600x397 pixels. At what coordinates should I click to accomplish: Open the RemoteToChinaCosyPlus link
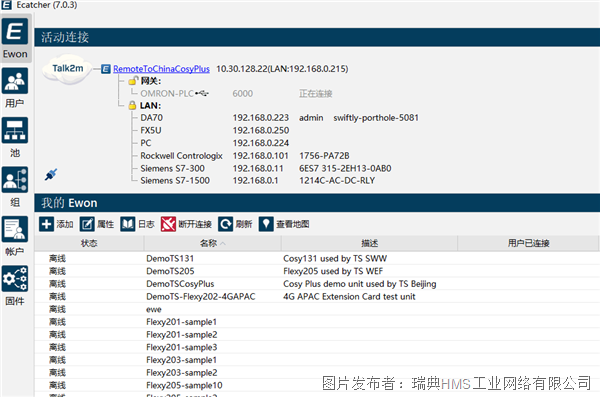click(x=161, y=69)
